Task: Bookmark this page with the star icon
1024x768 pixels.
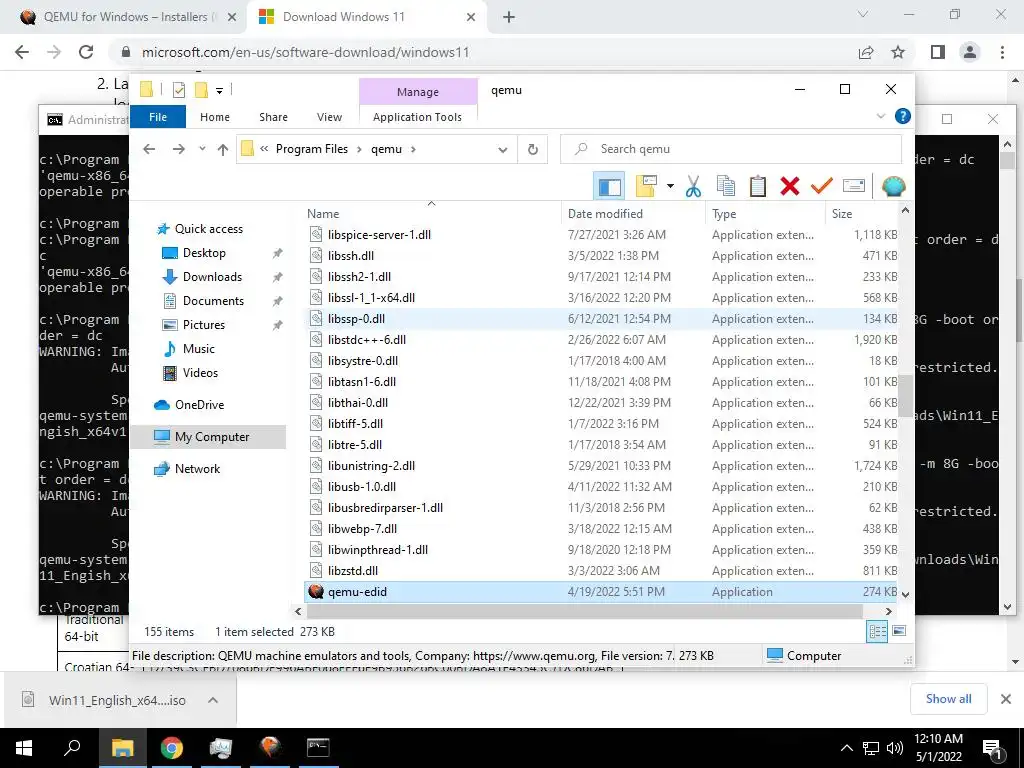Action: [x=898, y=52]
